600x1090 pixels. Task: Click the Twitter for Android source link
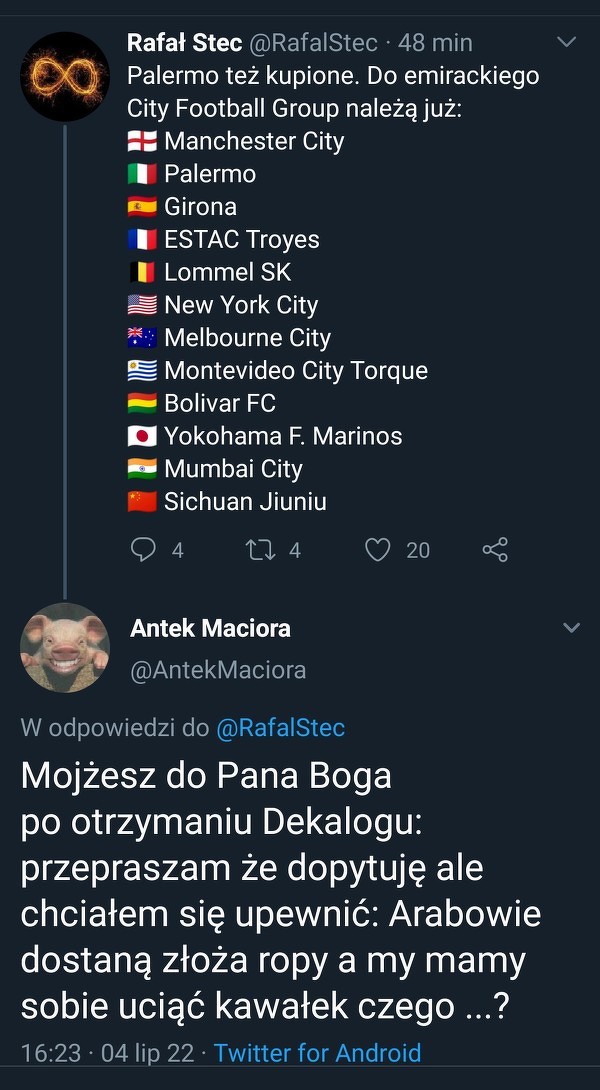pos(317,1053)
